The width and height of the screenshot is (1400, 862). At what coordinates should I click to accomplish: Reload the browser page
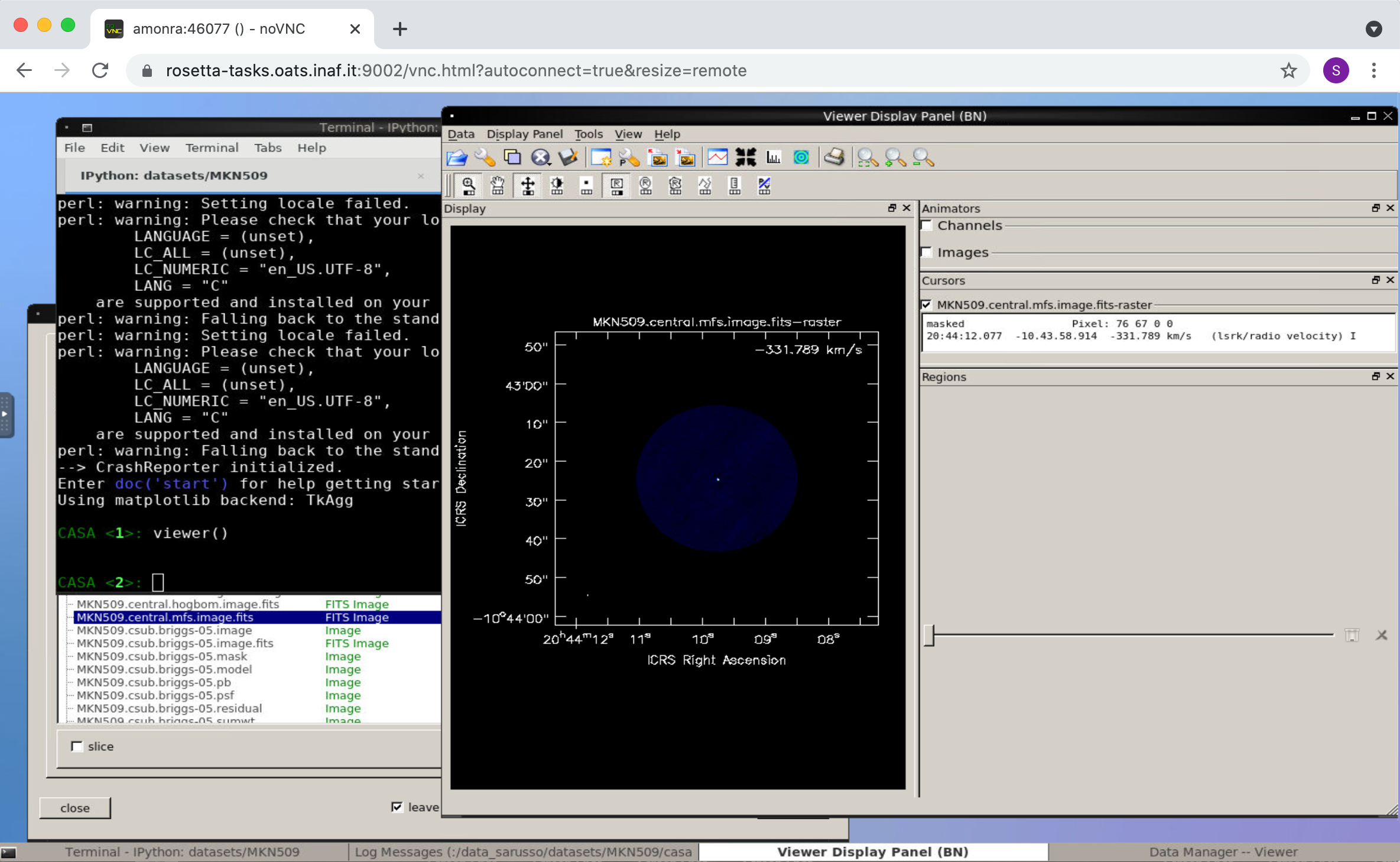[100, 70]
